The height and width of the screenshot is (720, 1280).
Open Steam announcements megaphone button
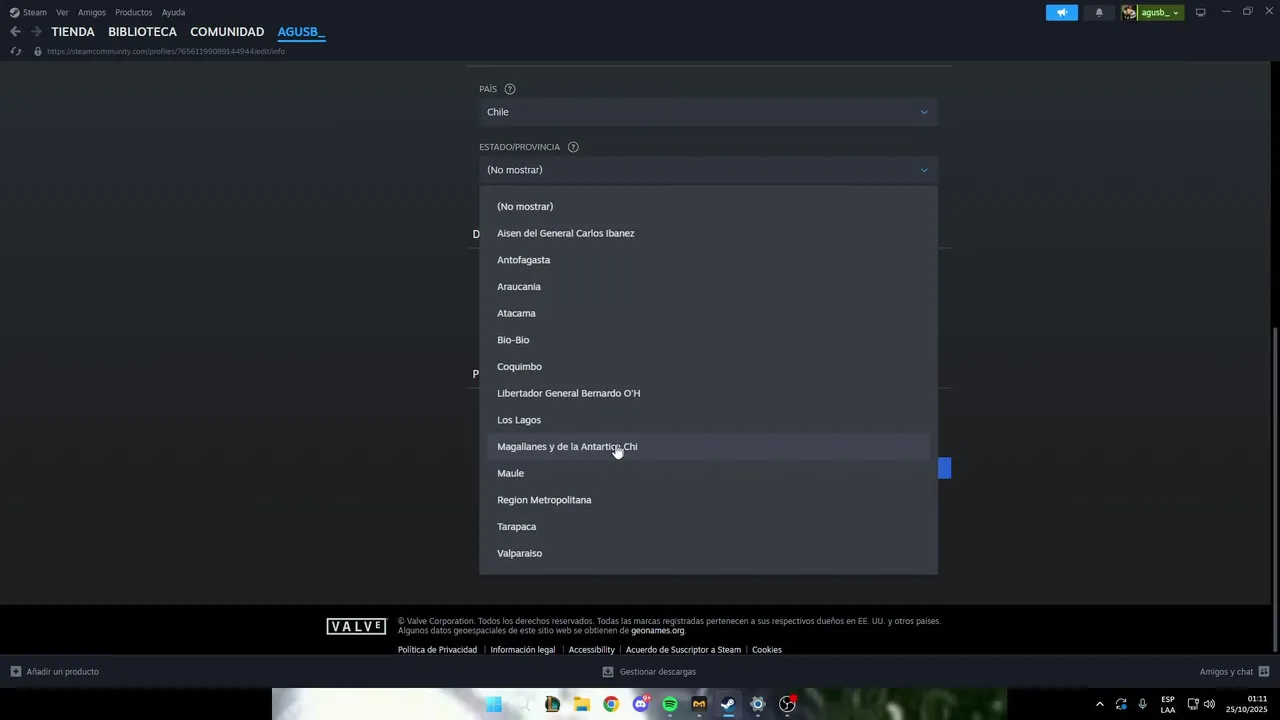pos(1062,12)
